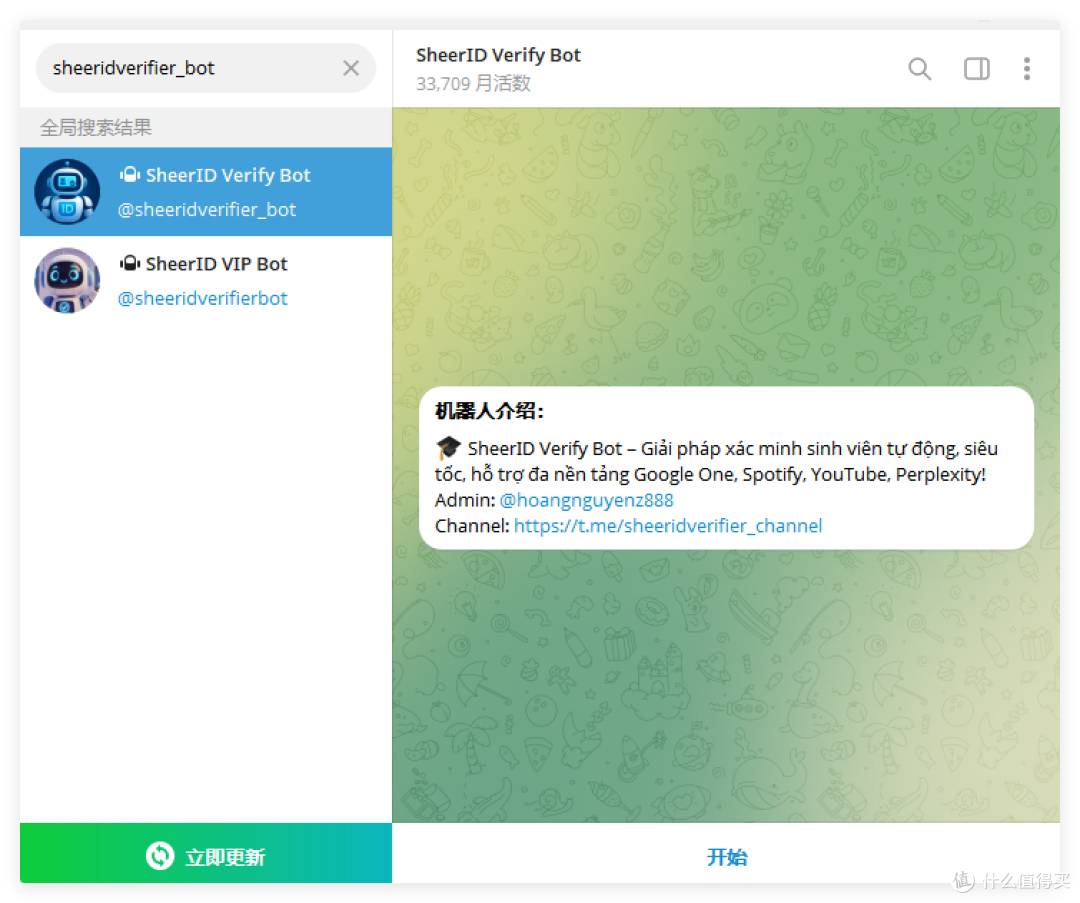The image size is (1080, 903).
Task: Click the green 立即更新 update button
Action: (x=206, y=853)
